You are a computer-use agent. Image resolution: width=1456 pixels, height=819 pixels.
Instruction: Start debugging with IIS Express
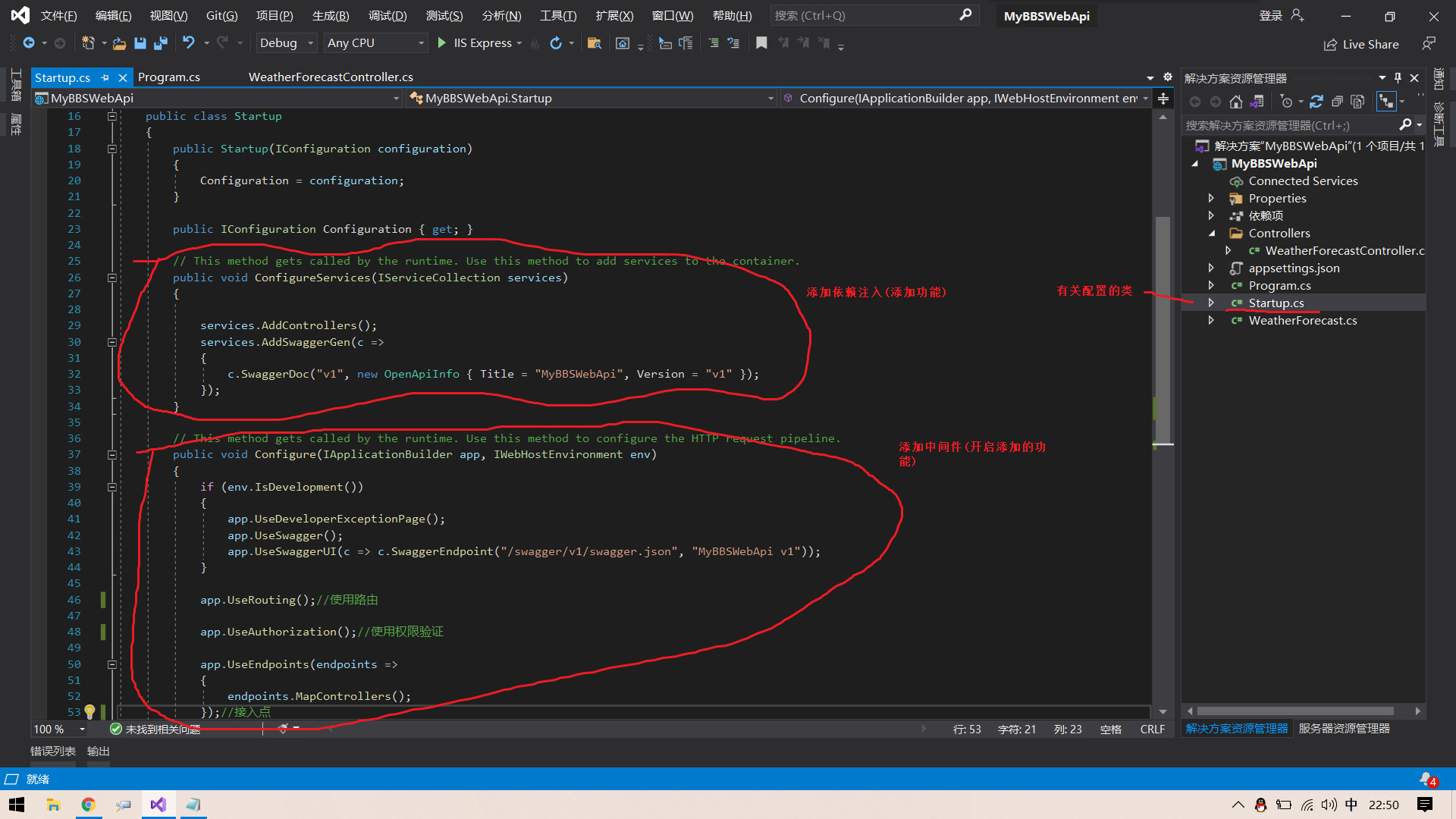point(474,43)
